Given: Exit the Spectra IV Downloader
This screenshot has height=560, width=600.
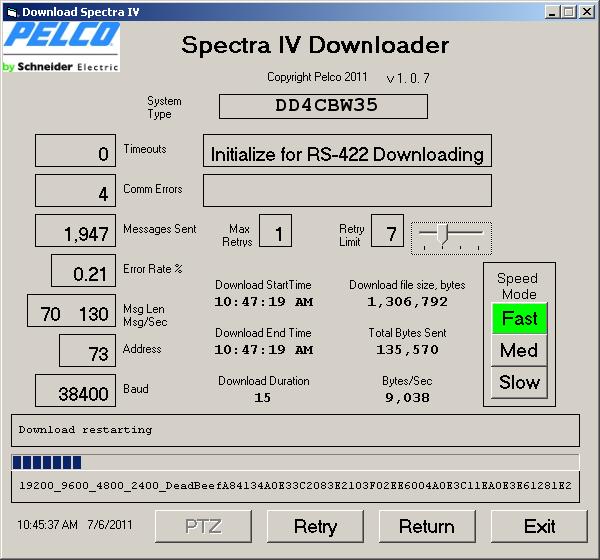Looking at the screenshot, I should pyautogui.click(x=539, y=526).
